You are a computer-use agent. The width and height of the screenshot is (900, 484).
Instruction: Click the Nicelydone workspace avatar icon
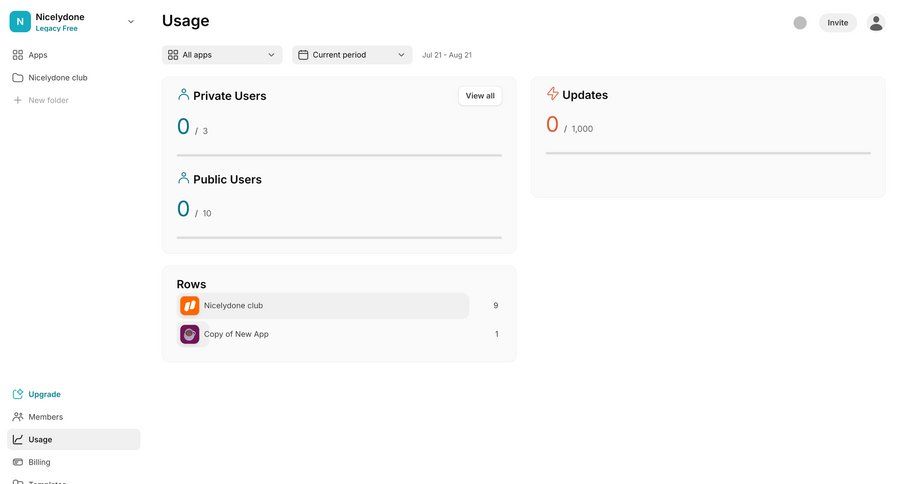(20, 22)
